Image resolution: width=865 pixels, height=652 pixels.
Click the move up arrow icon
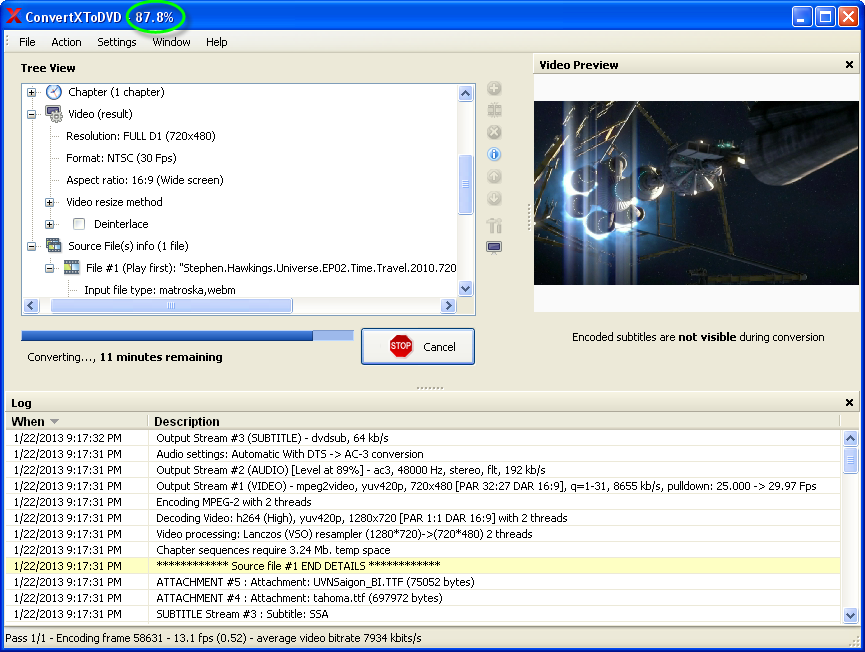(494, 177)
